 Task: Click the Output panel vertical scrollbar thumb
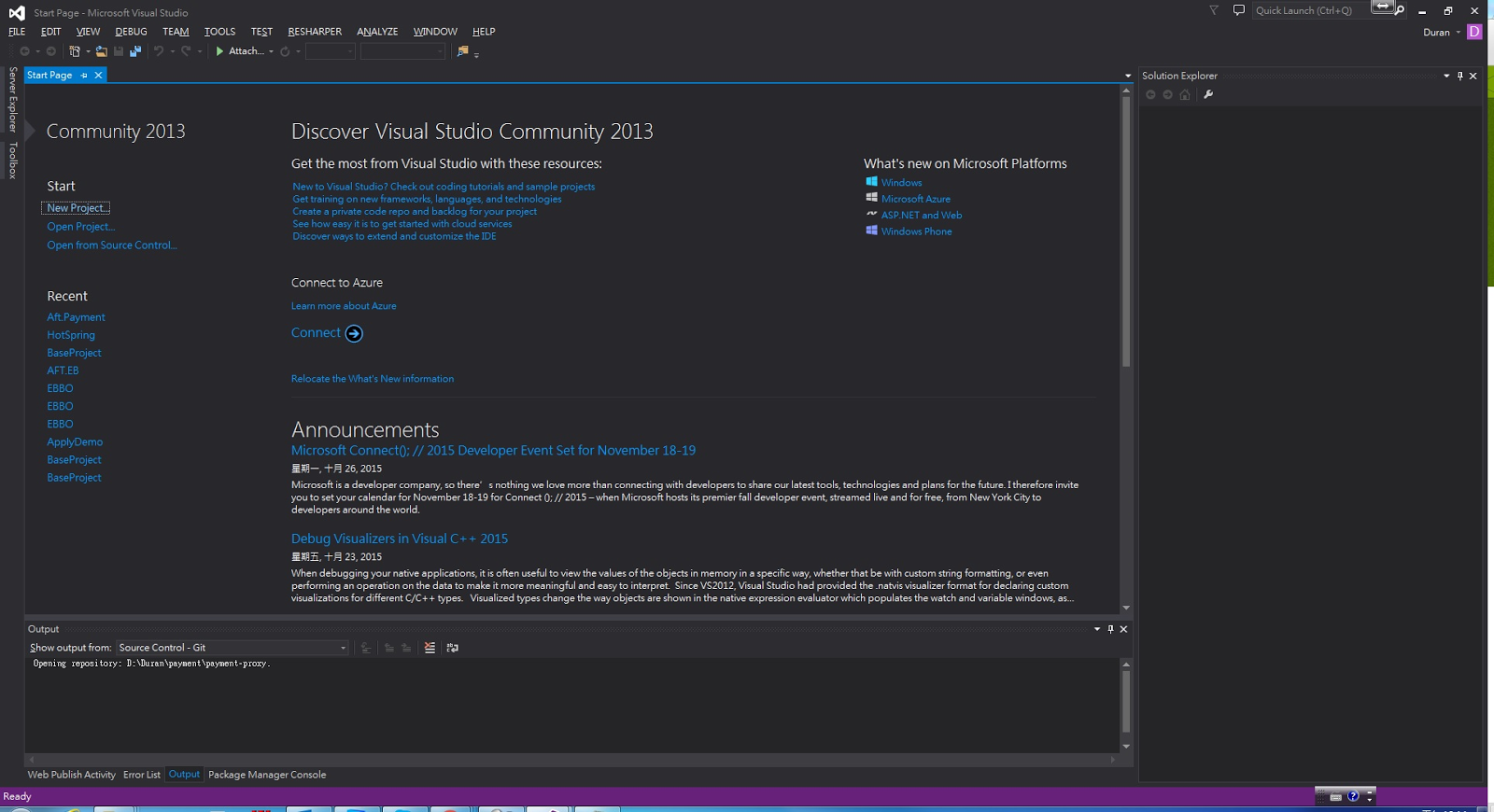1126,701
